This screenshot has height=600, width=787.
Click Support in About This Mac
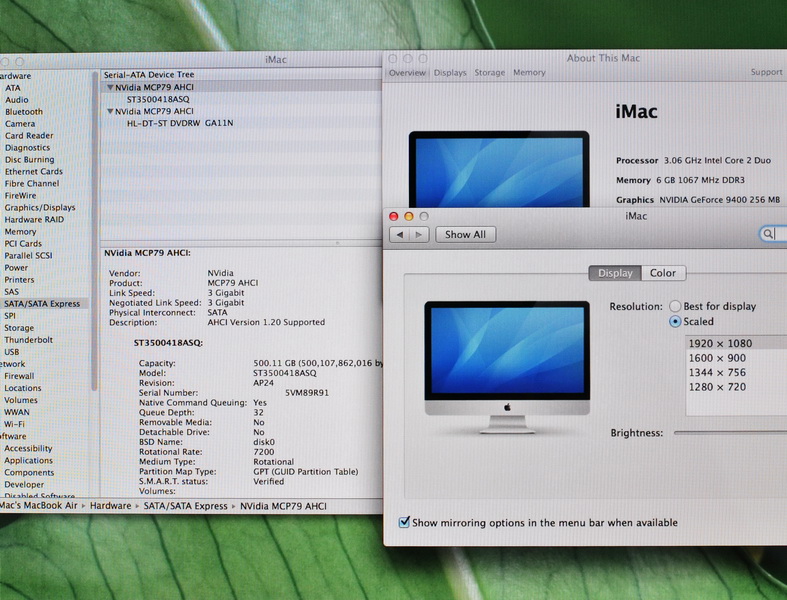pos(766,72)
